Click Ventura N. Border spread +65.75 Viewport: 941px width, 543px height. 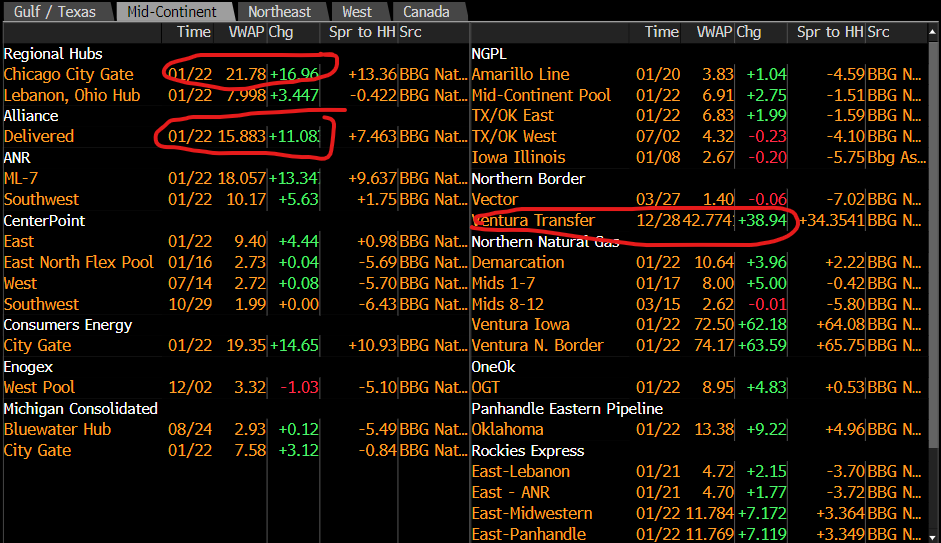[840, 346]
